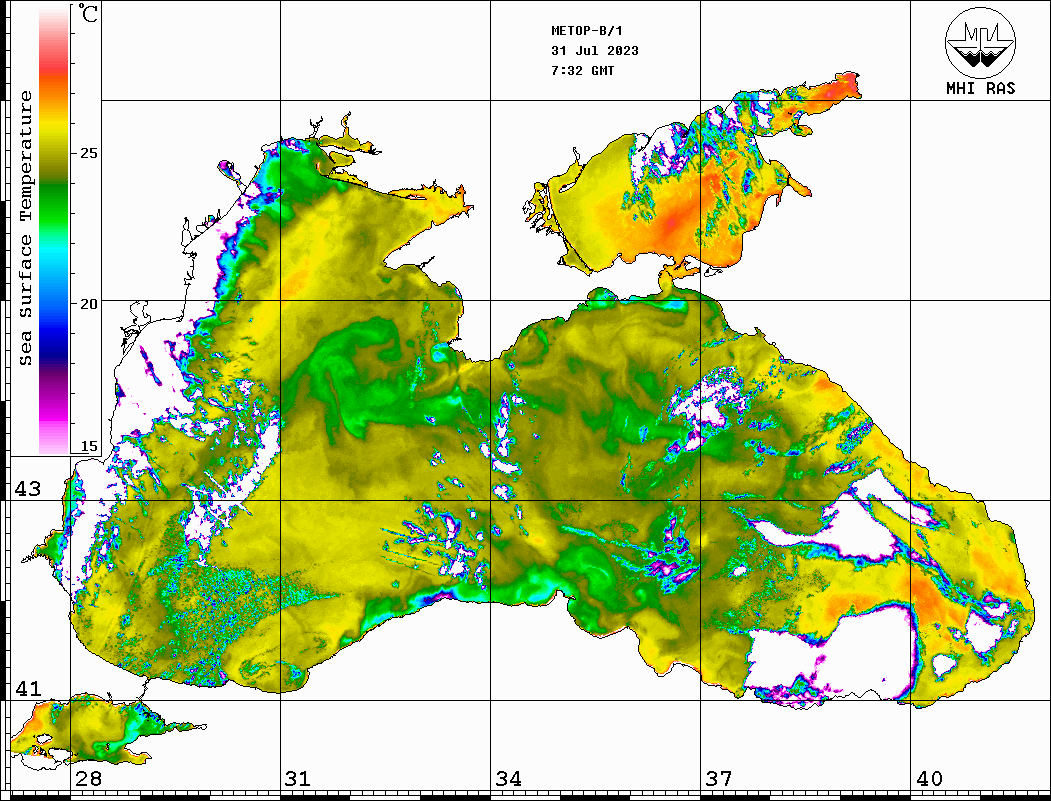1051x801 pixels.
Task: Click longitude label 37
Action: click(x=719, y=778)
